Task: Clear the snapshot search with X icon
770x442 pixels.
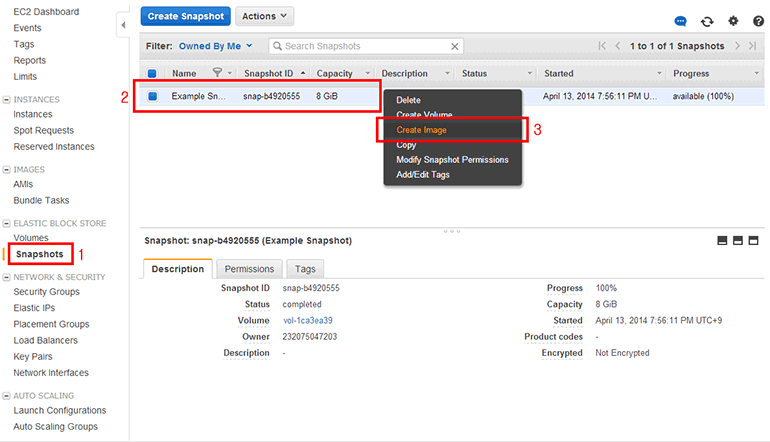Action: coord(455,46)
